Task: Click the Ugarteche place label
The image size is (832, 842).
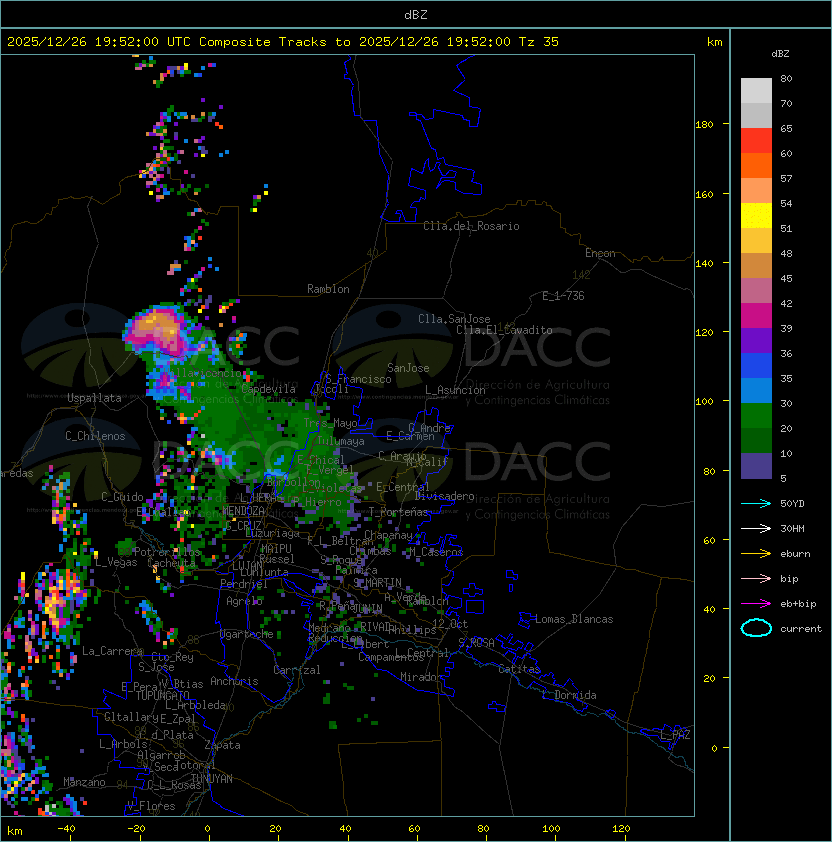Action: (247, 634)
